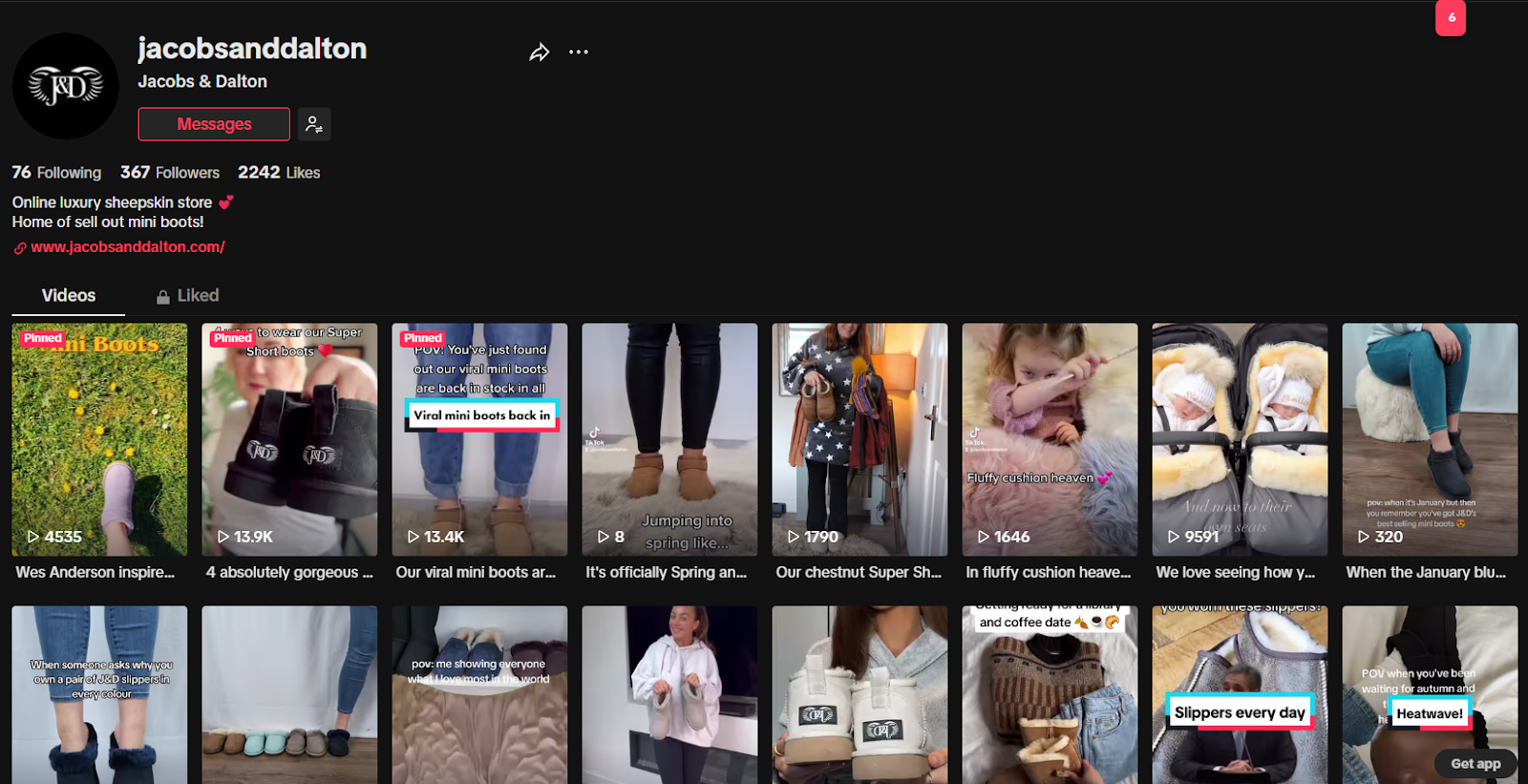Open video about slippers in every colour
Screen dimensions: 1528x784
tap(99, 695)
